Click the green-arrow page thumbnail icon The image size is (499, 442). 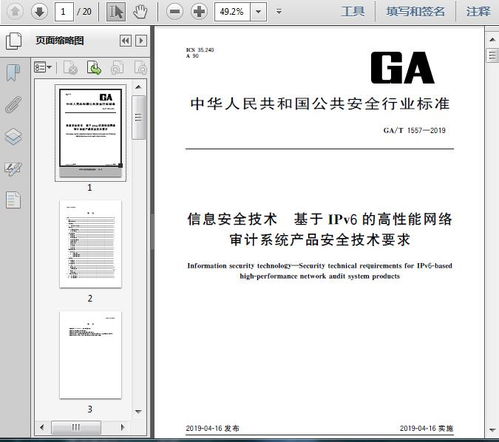tap(94, 68)
